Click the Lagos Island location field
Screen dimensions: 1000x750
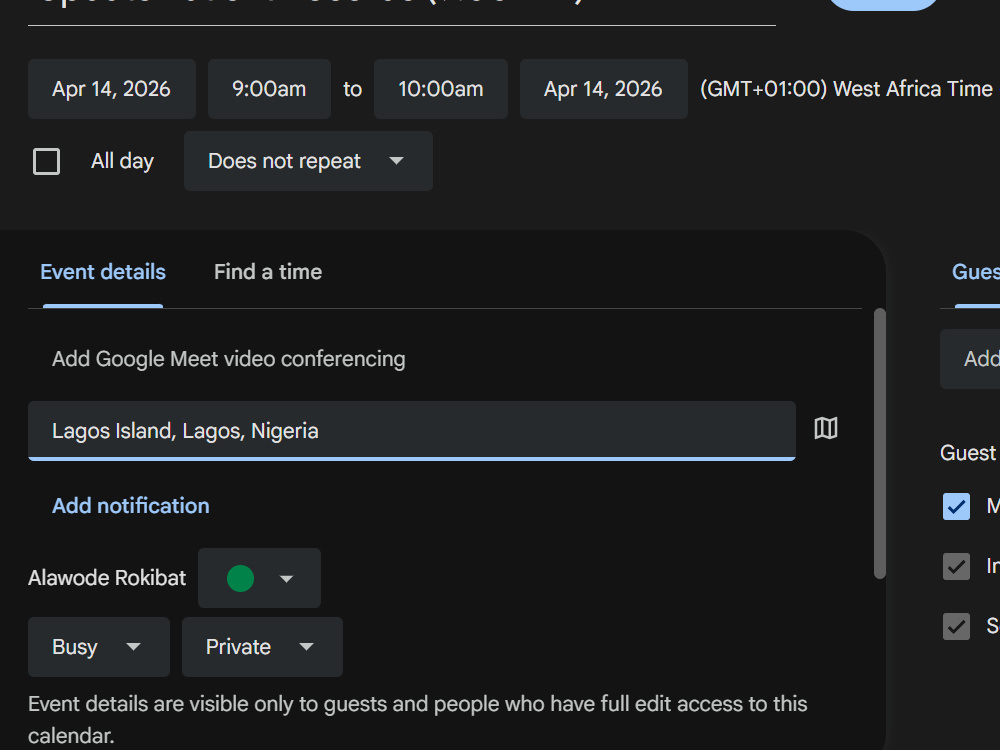pos(411,430)
